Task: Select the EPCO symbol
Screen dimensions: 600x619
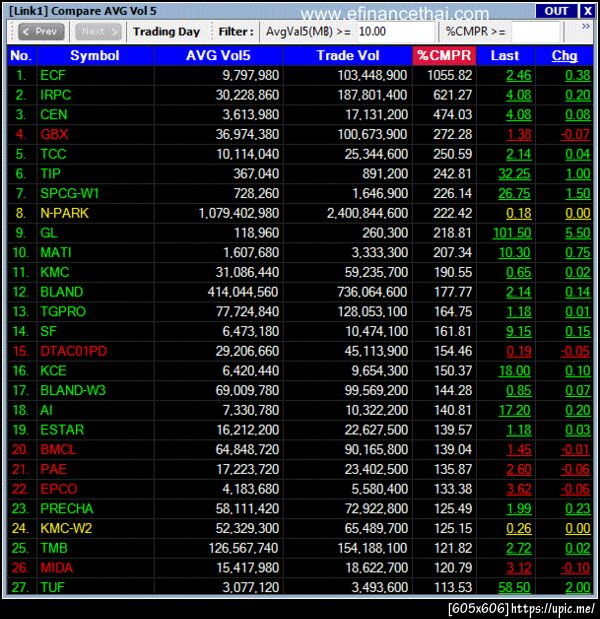Action: pos(58,489)
